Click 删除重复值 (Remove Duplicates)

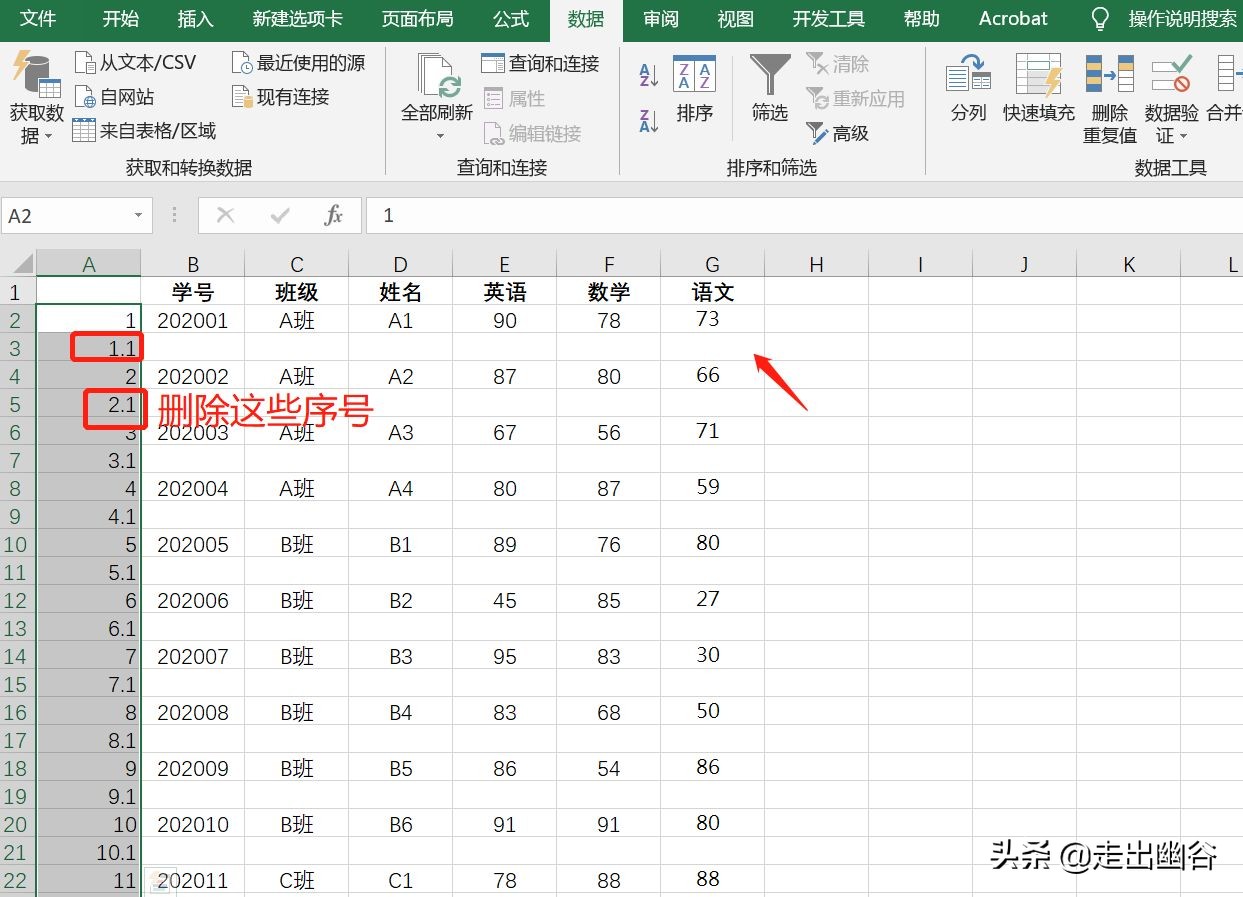(1110, 99)
